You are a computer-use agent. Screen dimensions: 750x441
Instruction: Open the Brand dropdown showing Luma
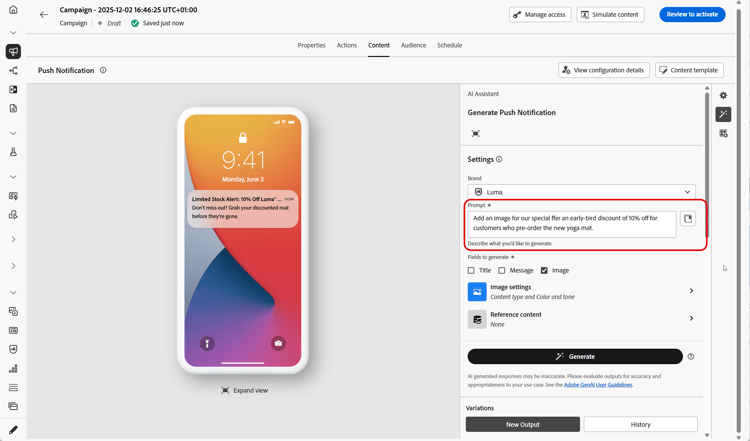tap(582, 192)
